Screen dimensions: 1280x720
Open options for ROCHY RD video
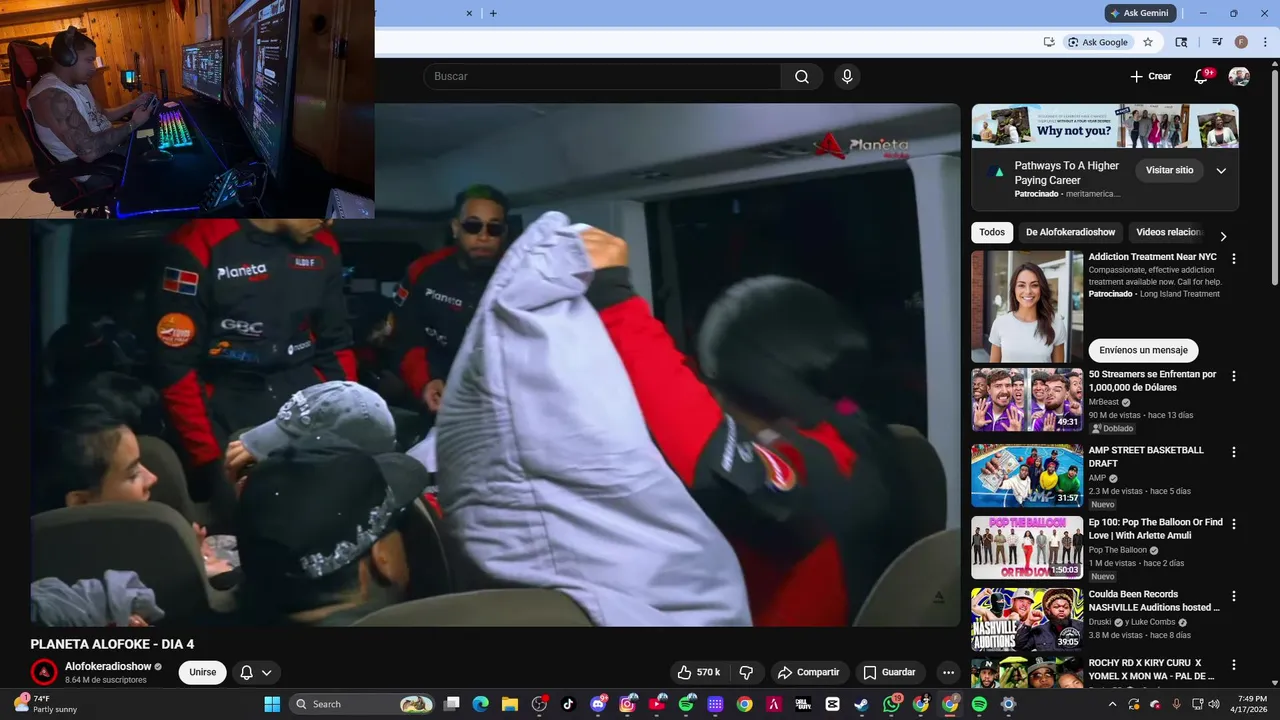(x=1233, y=664)
